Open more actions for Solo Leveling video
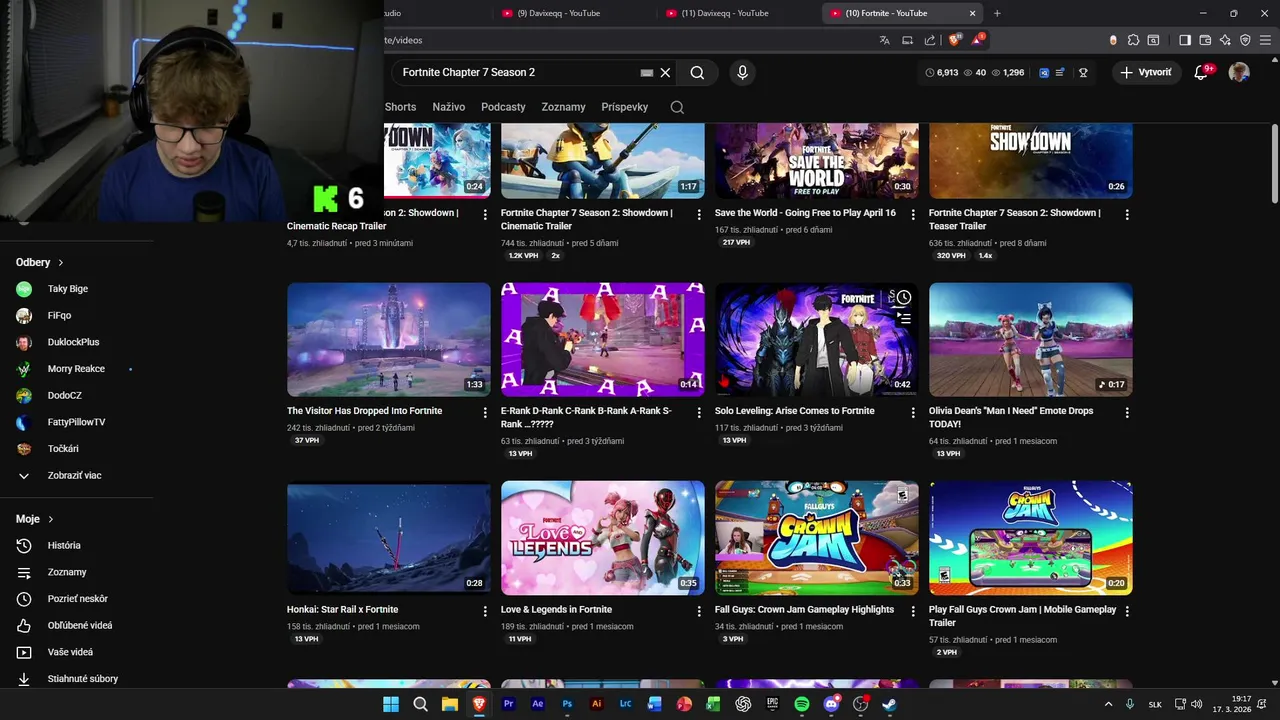The image size is (1280, 720). [x=913, y=413]
